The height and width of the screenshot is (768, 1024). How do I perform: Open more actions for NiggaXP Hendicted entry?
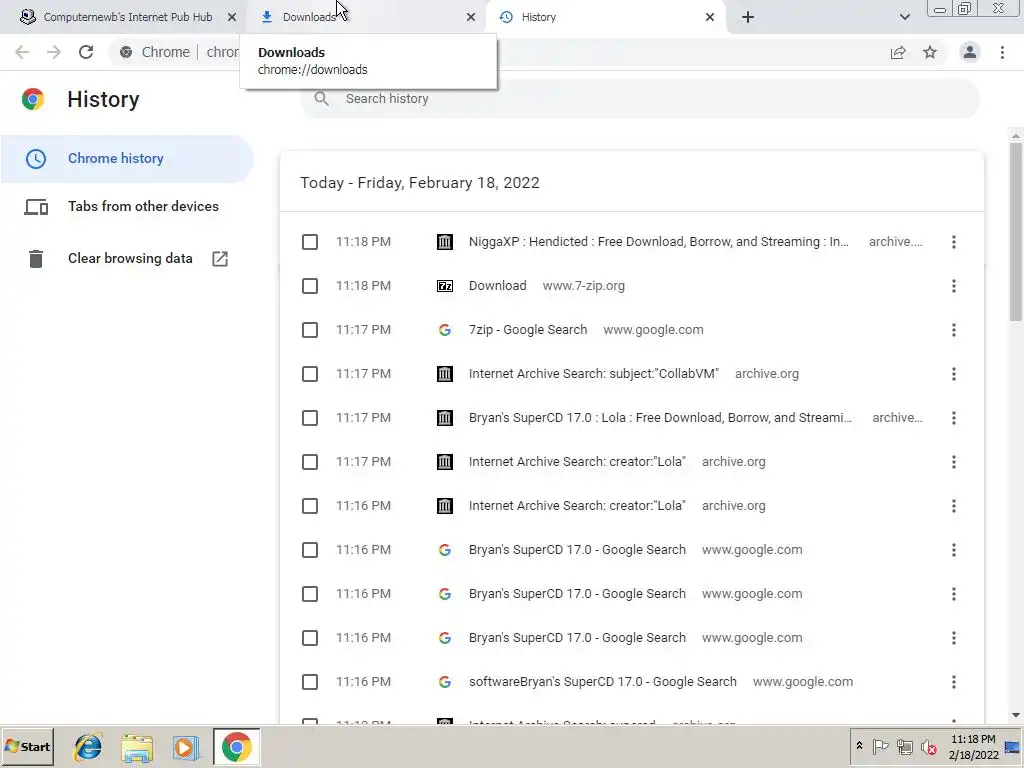tap(953, 242)
